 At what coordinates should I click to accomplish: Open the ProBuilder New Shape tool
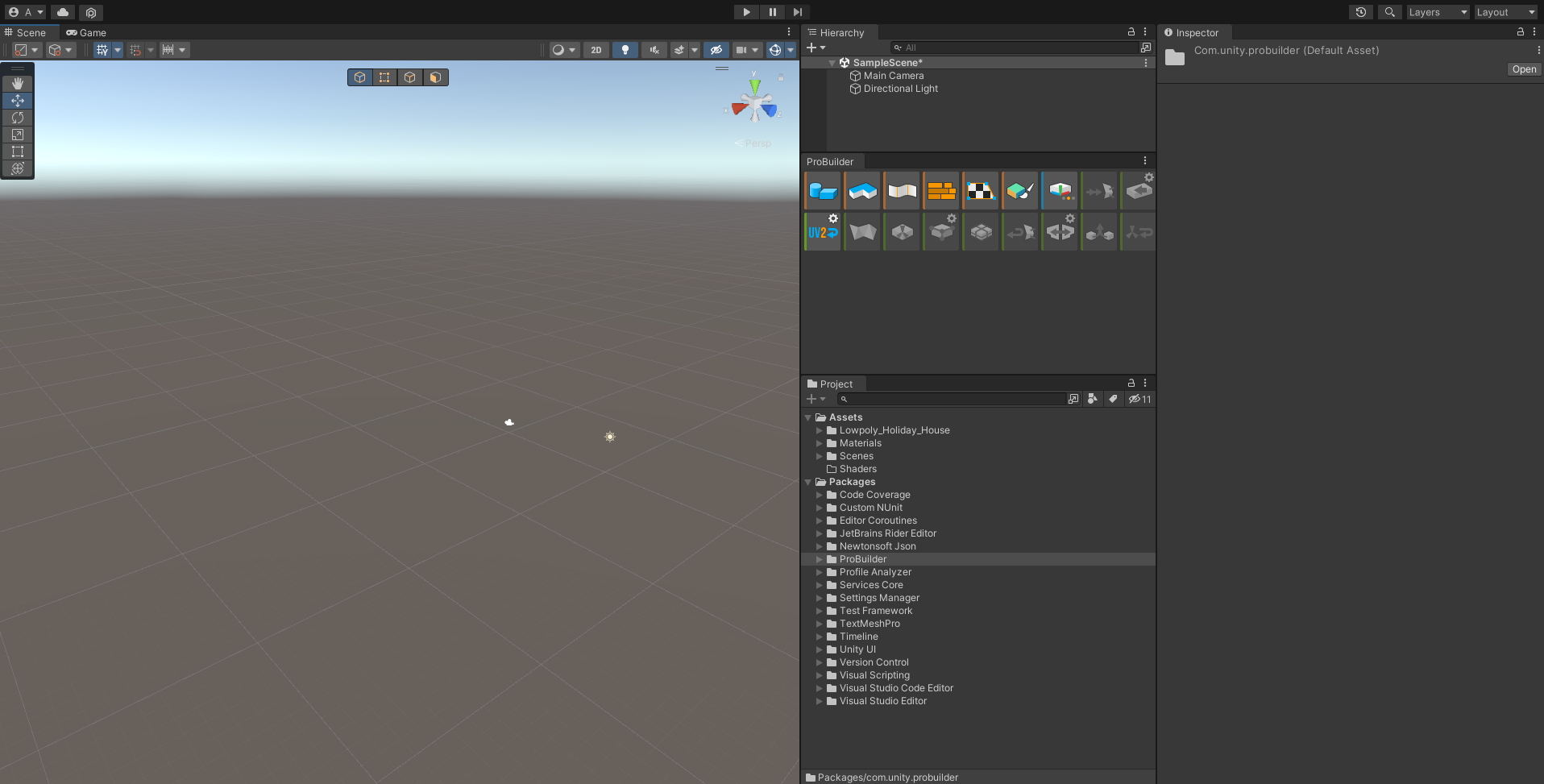pos(822,191)
